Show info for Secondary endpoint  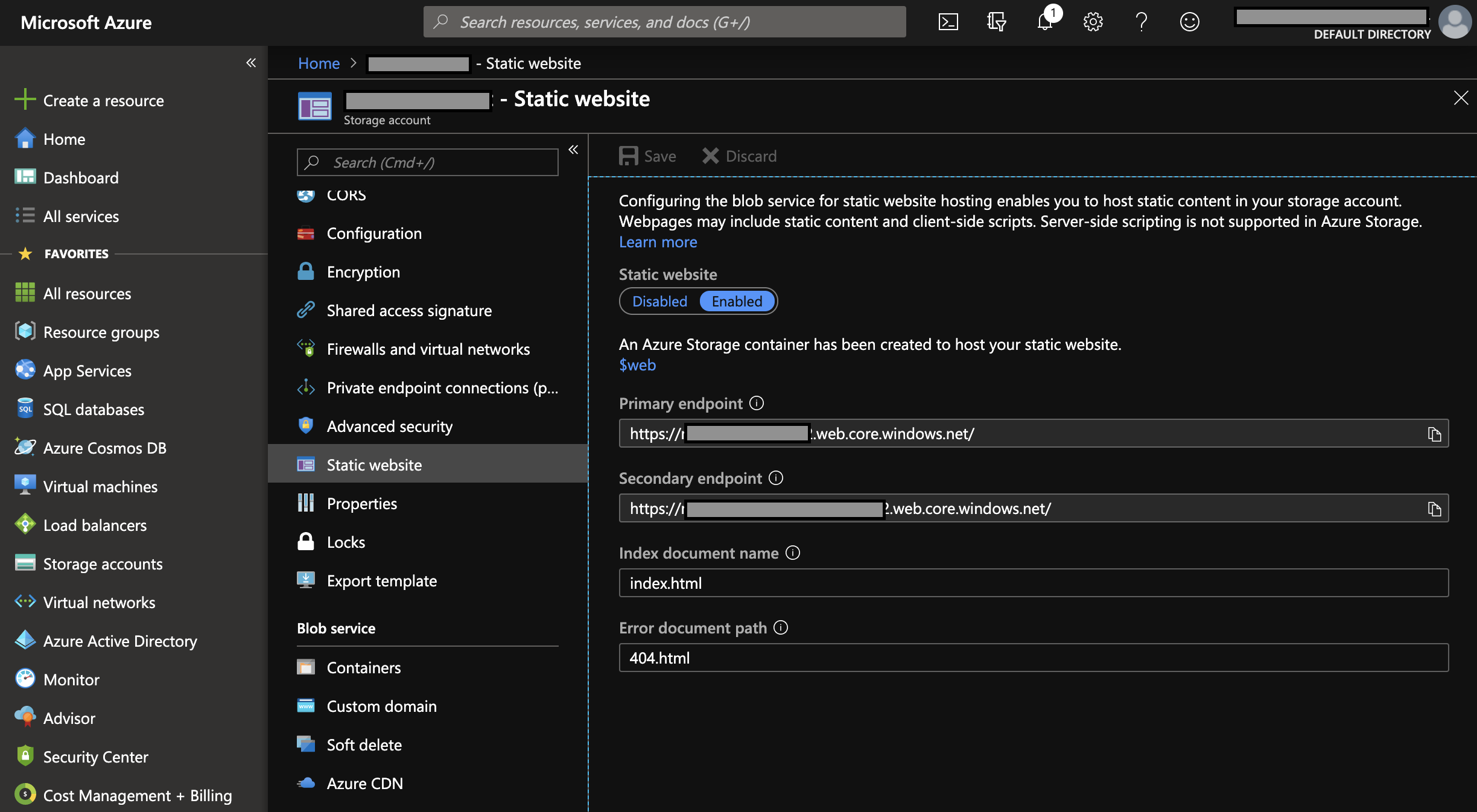point(776,478)
